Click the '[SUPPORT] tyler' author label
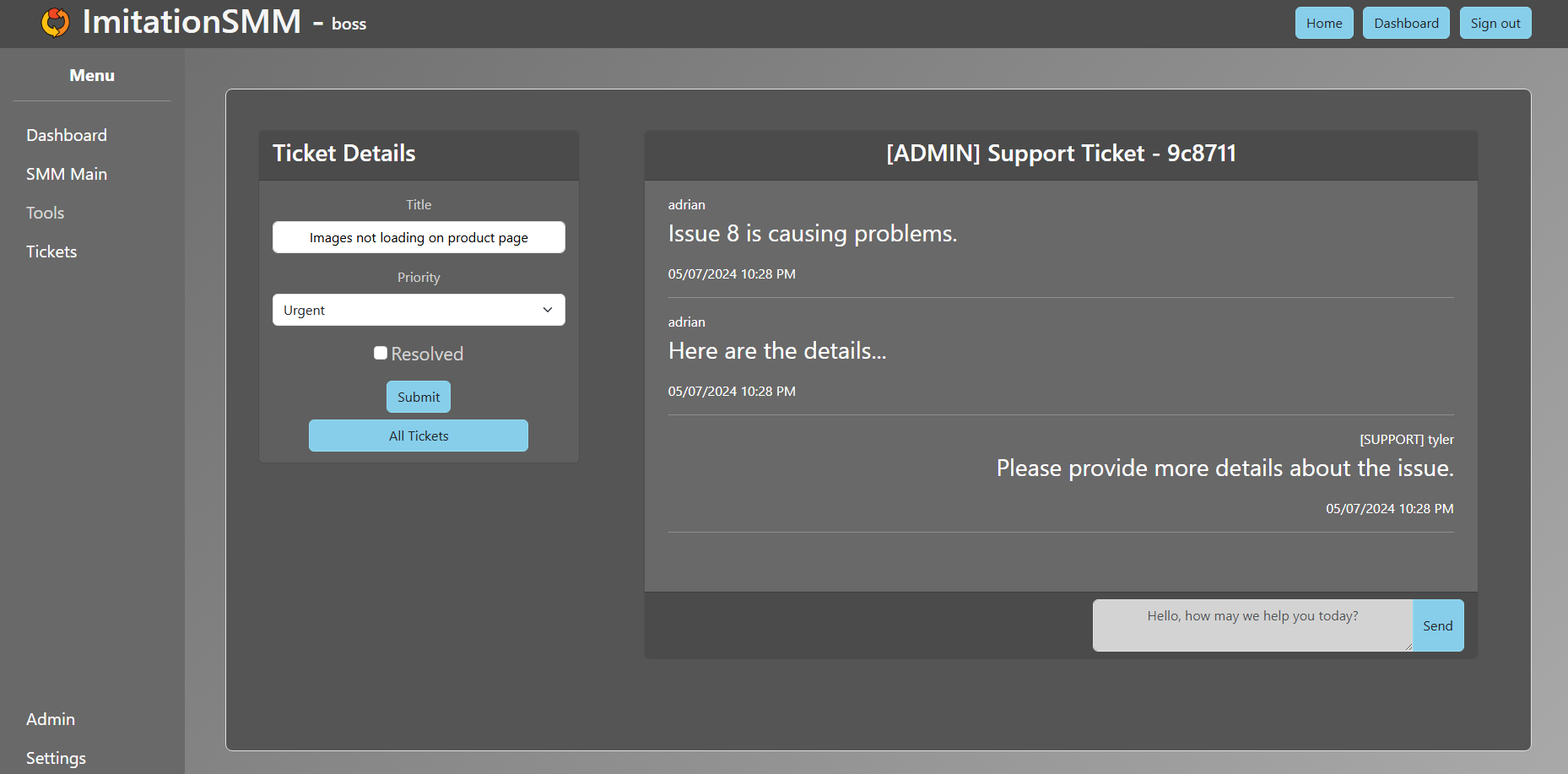The image size is (1568, 774). 1407,440
